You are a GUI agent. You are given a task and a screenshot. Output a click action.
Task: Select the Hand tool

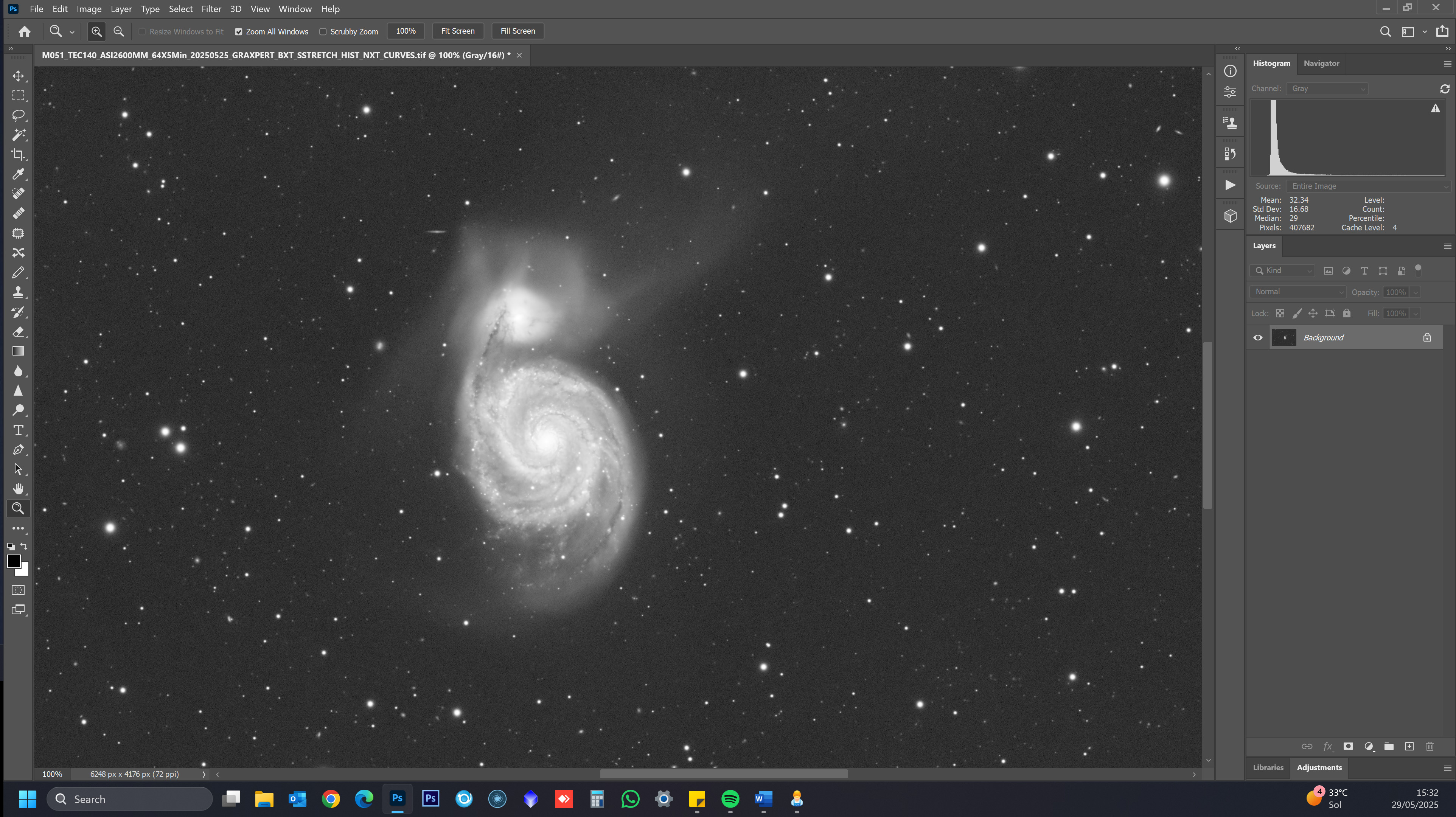[x=18, y=489]
